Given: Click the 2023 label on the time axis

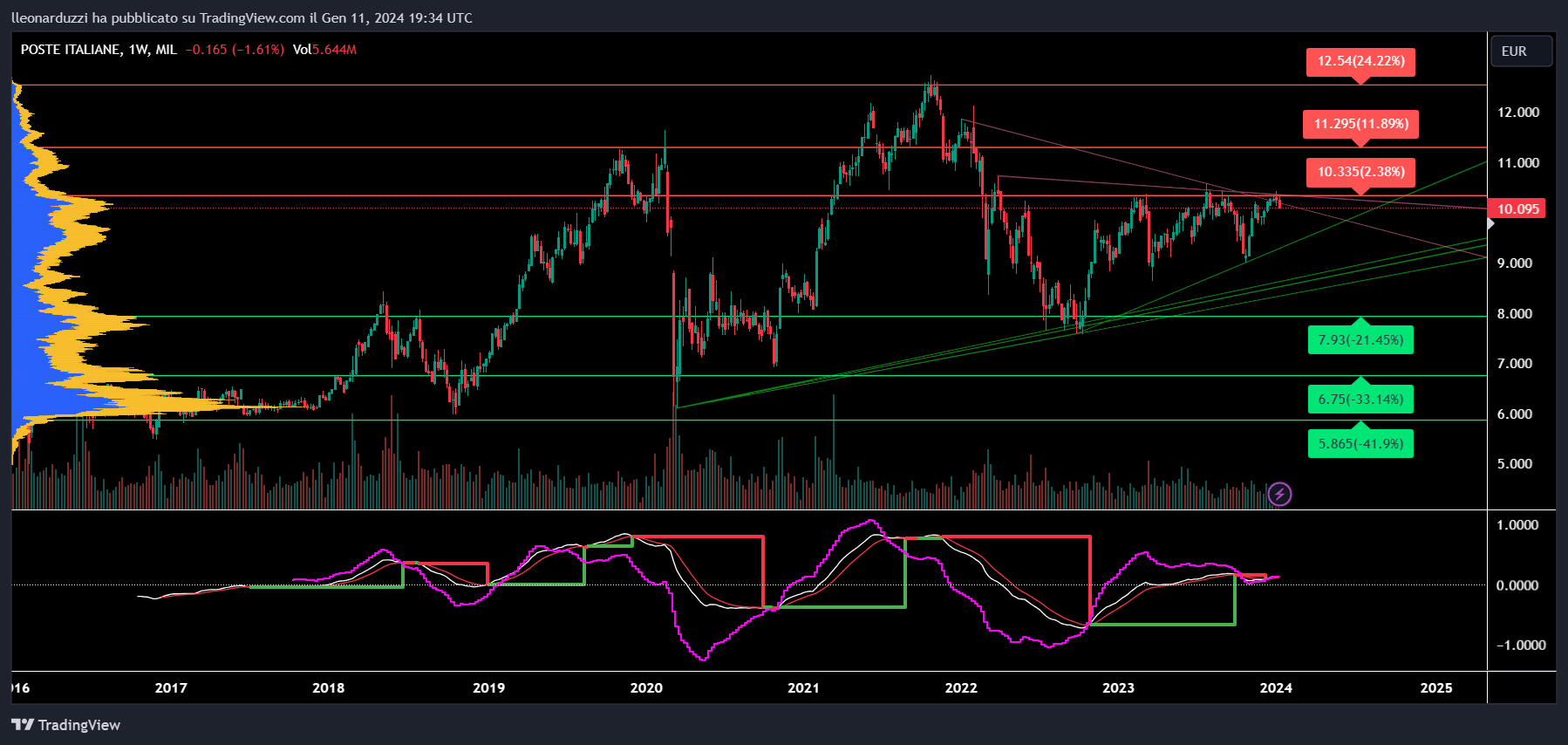Looking at the screenshot, I should 1118,687.
